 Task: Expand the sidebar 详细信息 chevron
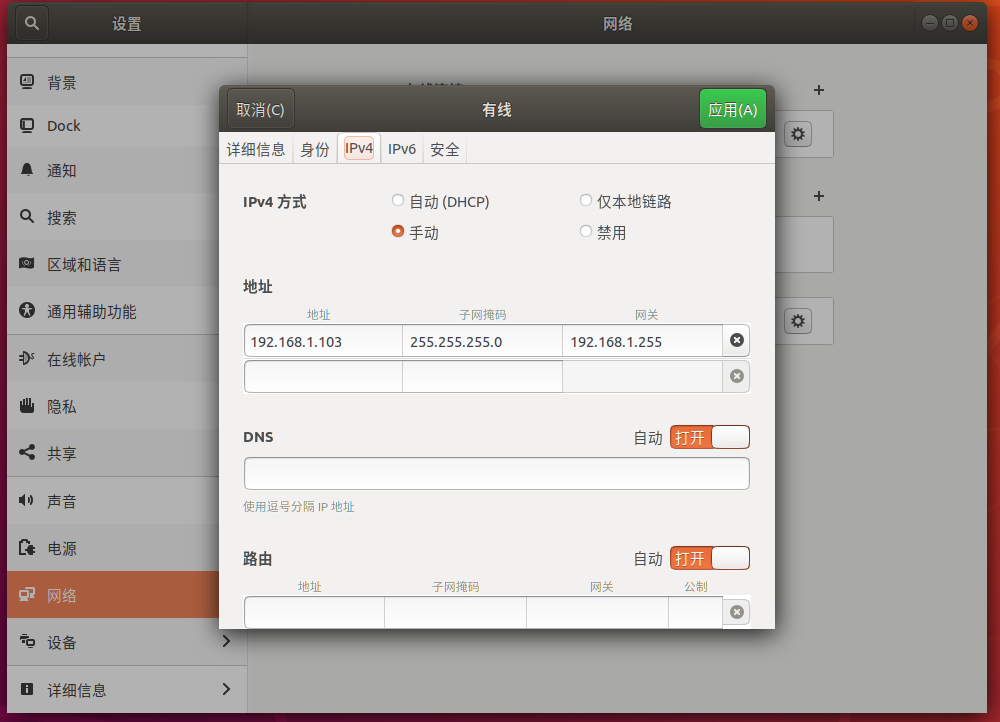click(226, 689)
